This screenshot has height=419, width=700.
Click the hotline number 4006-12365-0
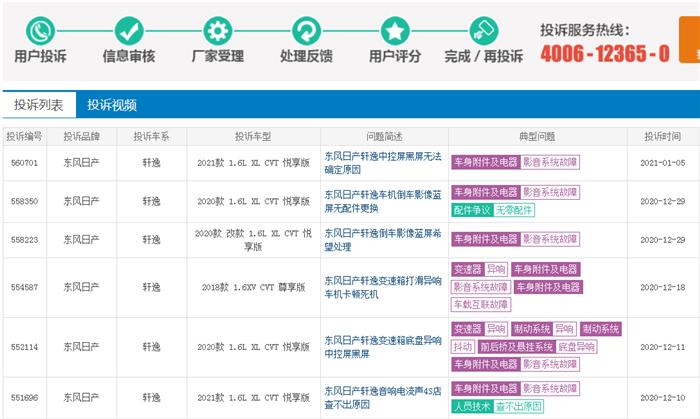pyautogui.click(x=605, y=54)
